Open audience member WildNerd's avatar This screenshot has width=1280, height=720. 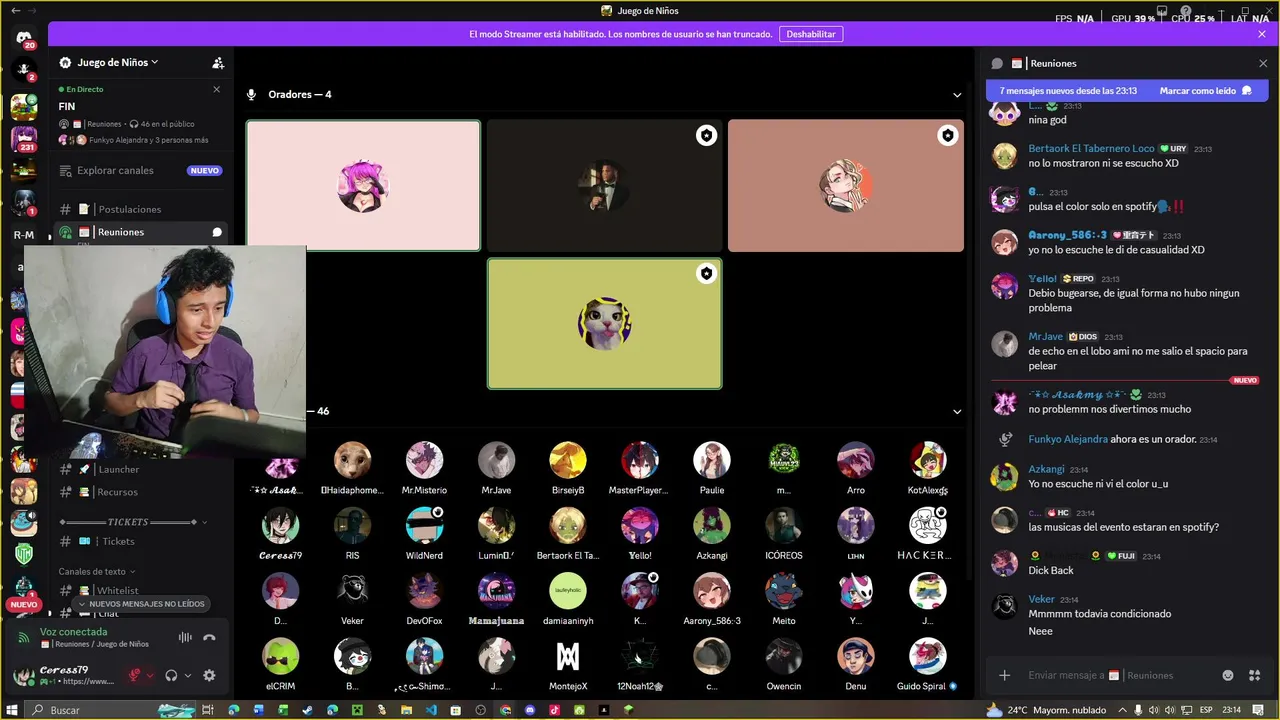point(424,525)
